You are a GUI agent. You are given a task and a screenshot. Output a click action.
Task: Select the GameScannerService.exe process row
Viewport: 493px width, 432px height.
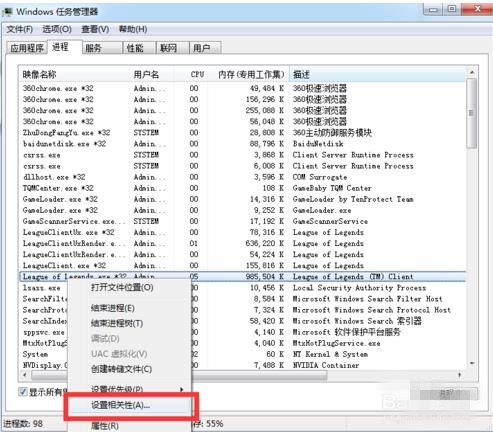click(242, 221)
